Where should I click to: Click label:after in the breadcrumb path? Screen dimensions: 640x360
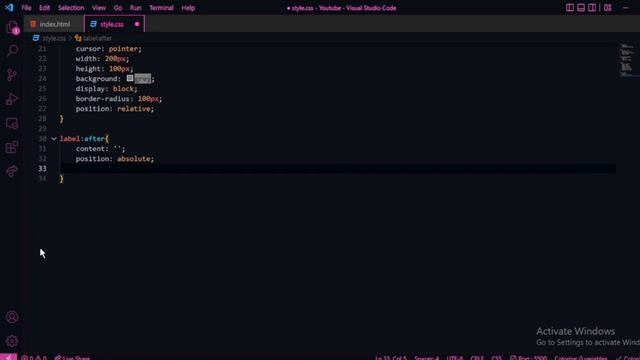97,38
